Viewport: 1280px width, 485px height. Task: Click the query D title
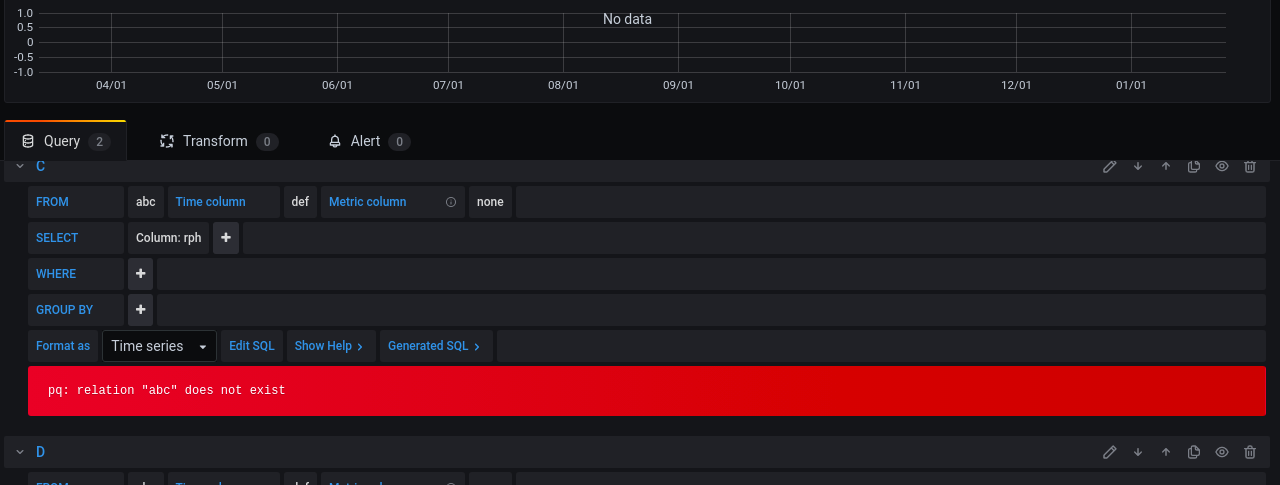[40, 452]
